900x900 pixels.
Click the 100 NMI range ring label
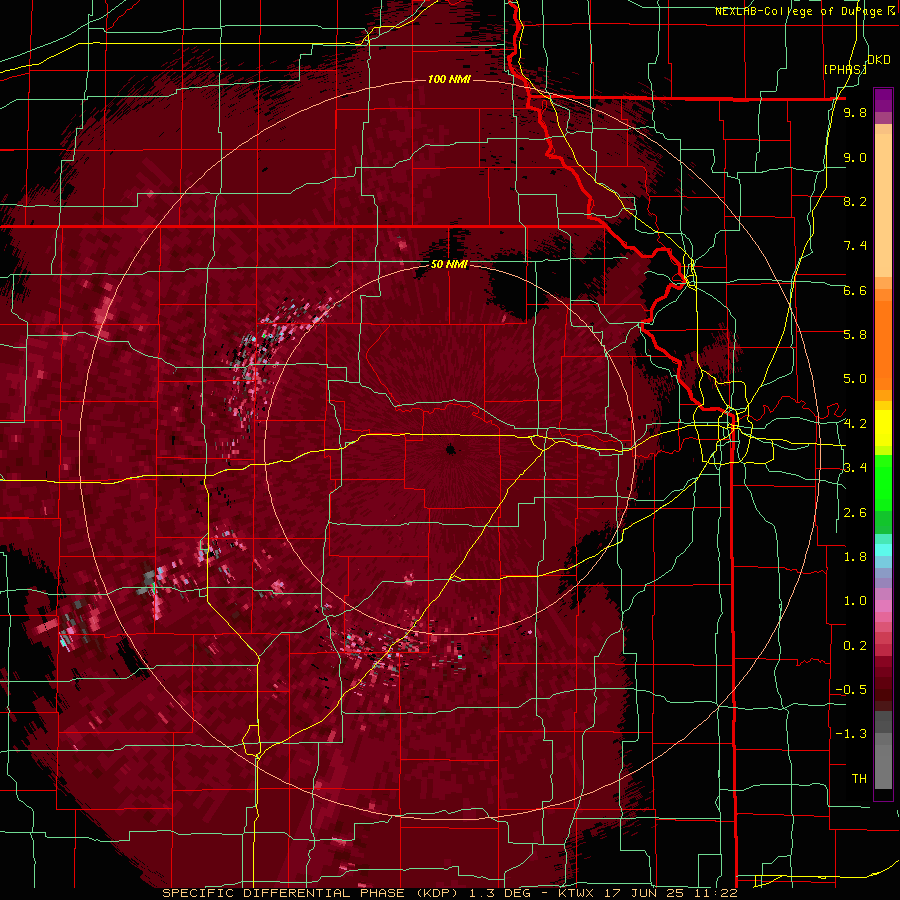tap(449, 79)
